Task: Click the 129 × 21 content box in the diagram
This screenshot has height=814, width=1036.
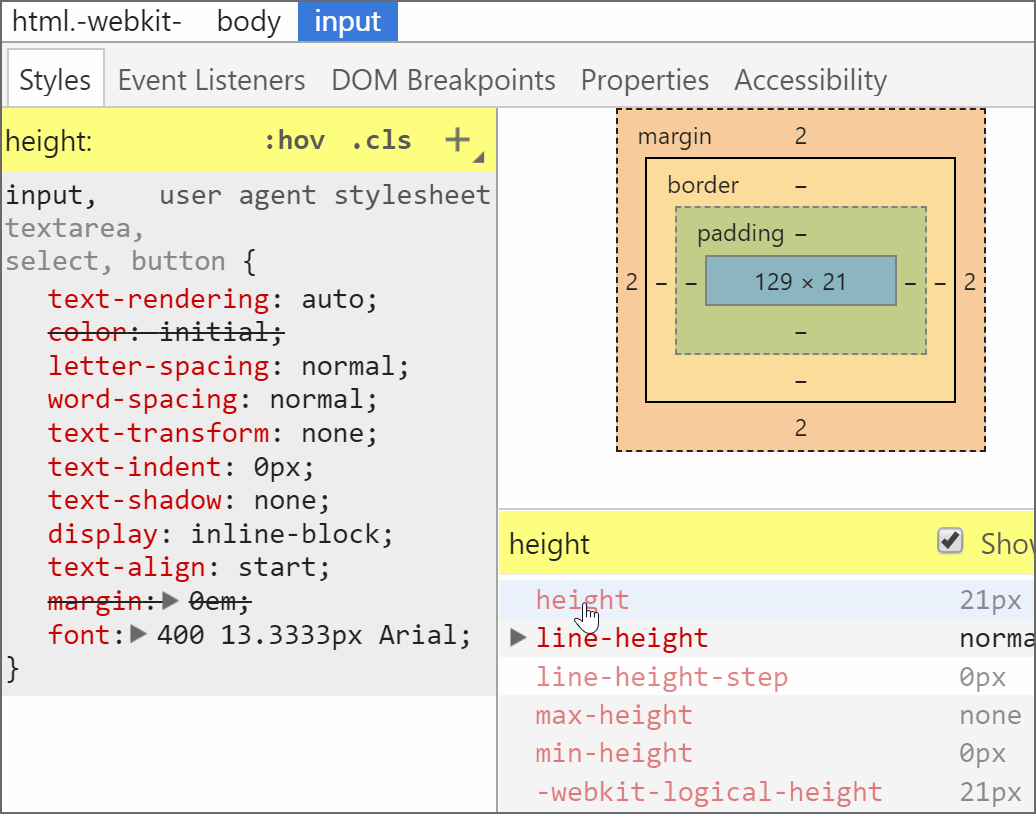Action: [x=801, y=281]
